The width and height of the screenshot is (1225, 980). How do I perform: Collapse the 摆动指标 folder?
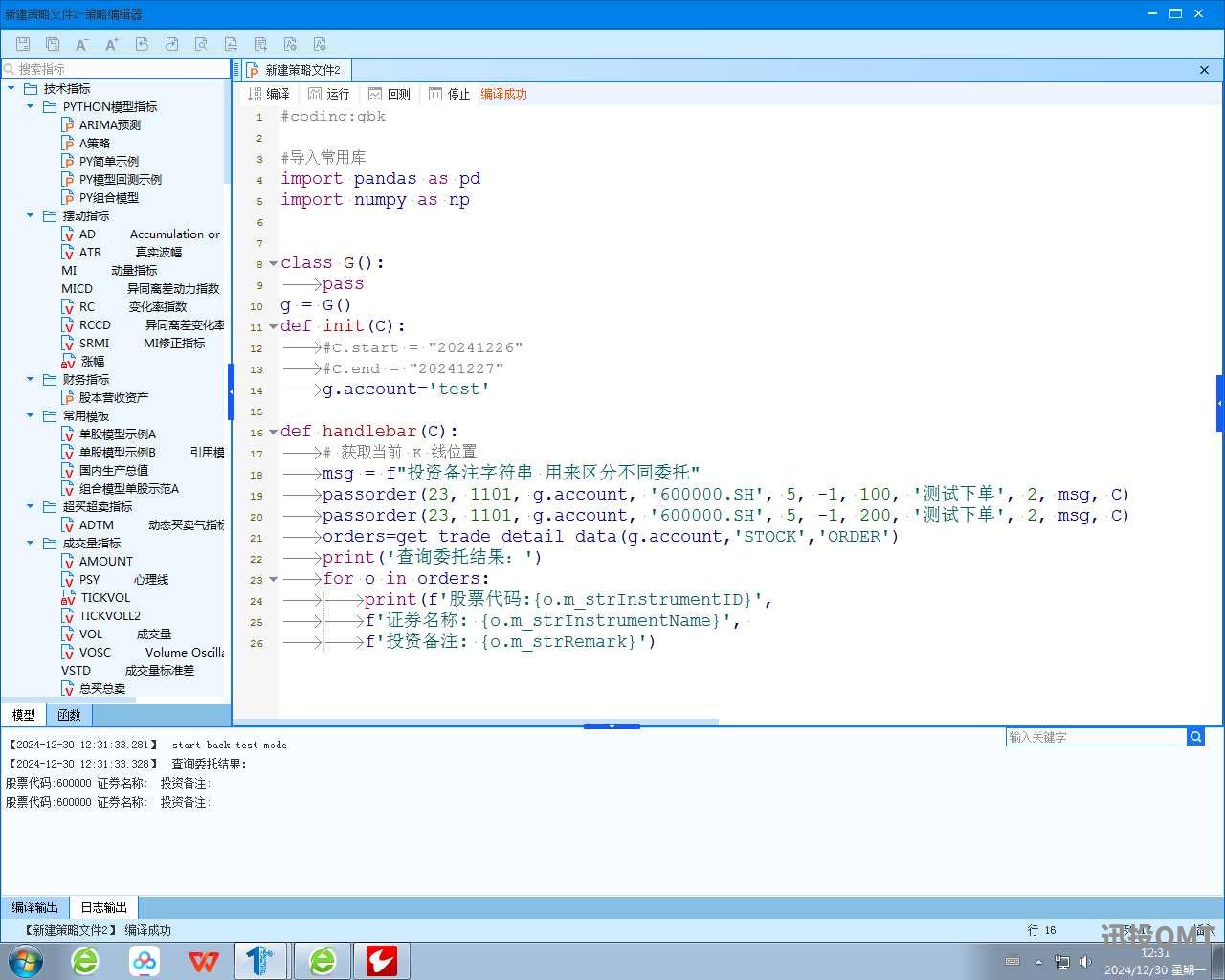tap(31, 215)
